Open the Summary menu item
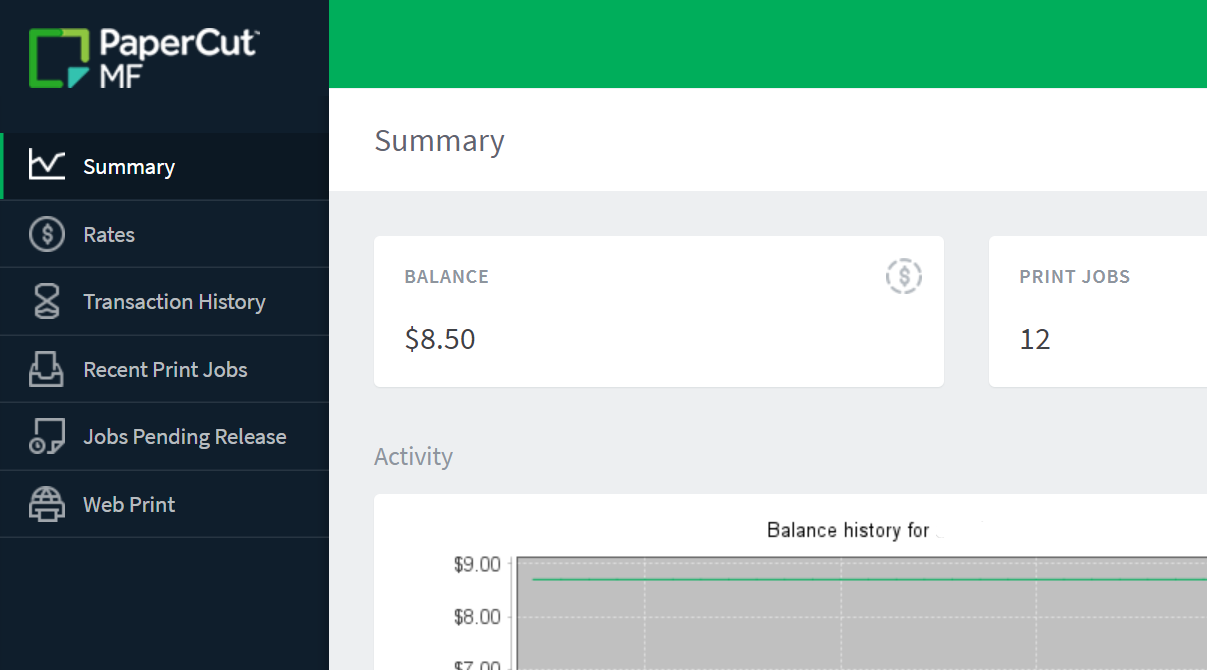1207x670 pixels. coord(164,167)
